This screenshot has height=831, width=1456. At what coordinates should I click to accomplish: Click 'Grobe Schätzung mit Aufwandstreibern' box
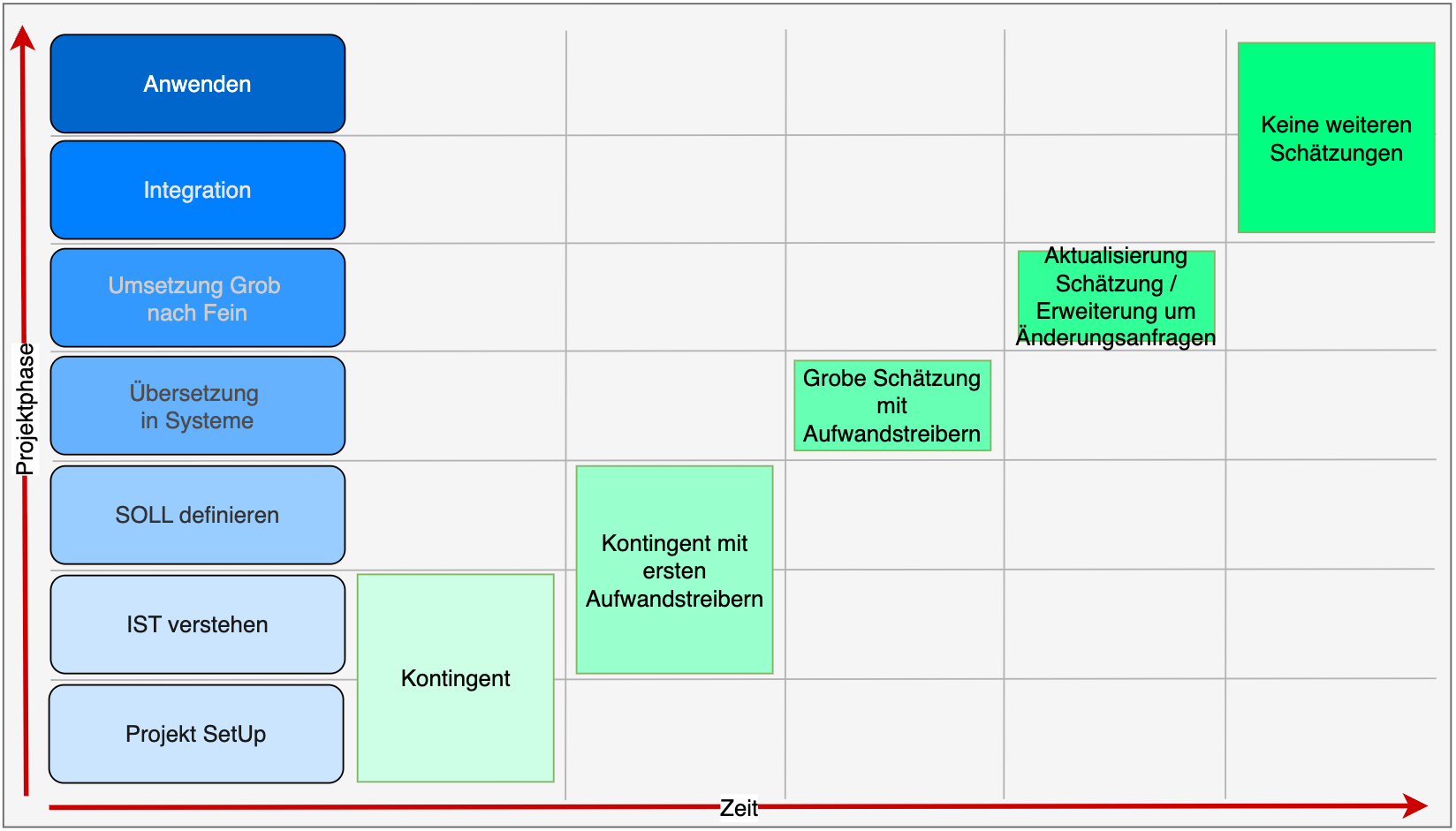[891, 405]
